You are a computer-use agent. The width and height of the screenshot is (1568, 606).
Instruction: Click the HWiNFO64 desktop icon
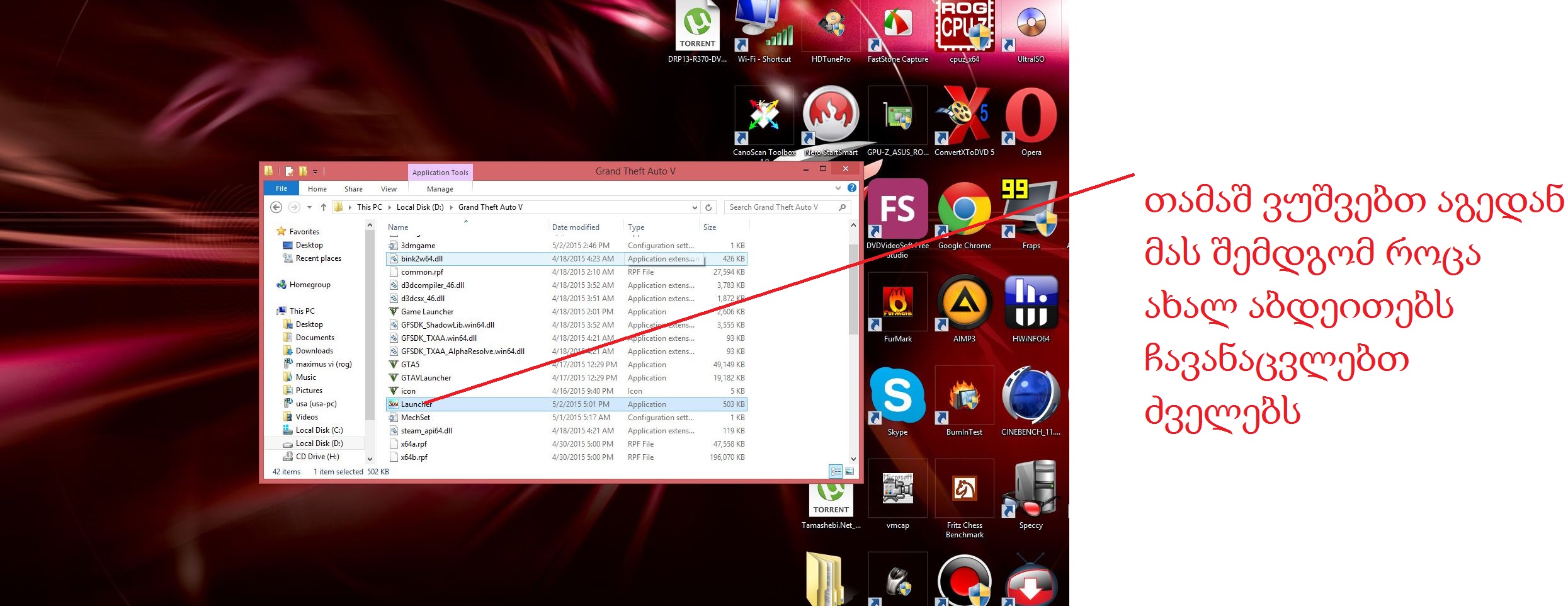click(x=1031, y=304)
